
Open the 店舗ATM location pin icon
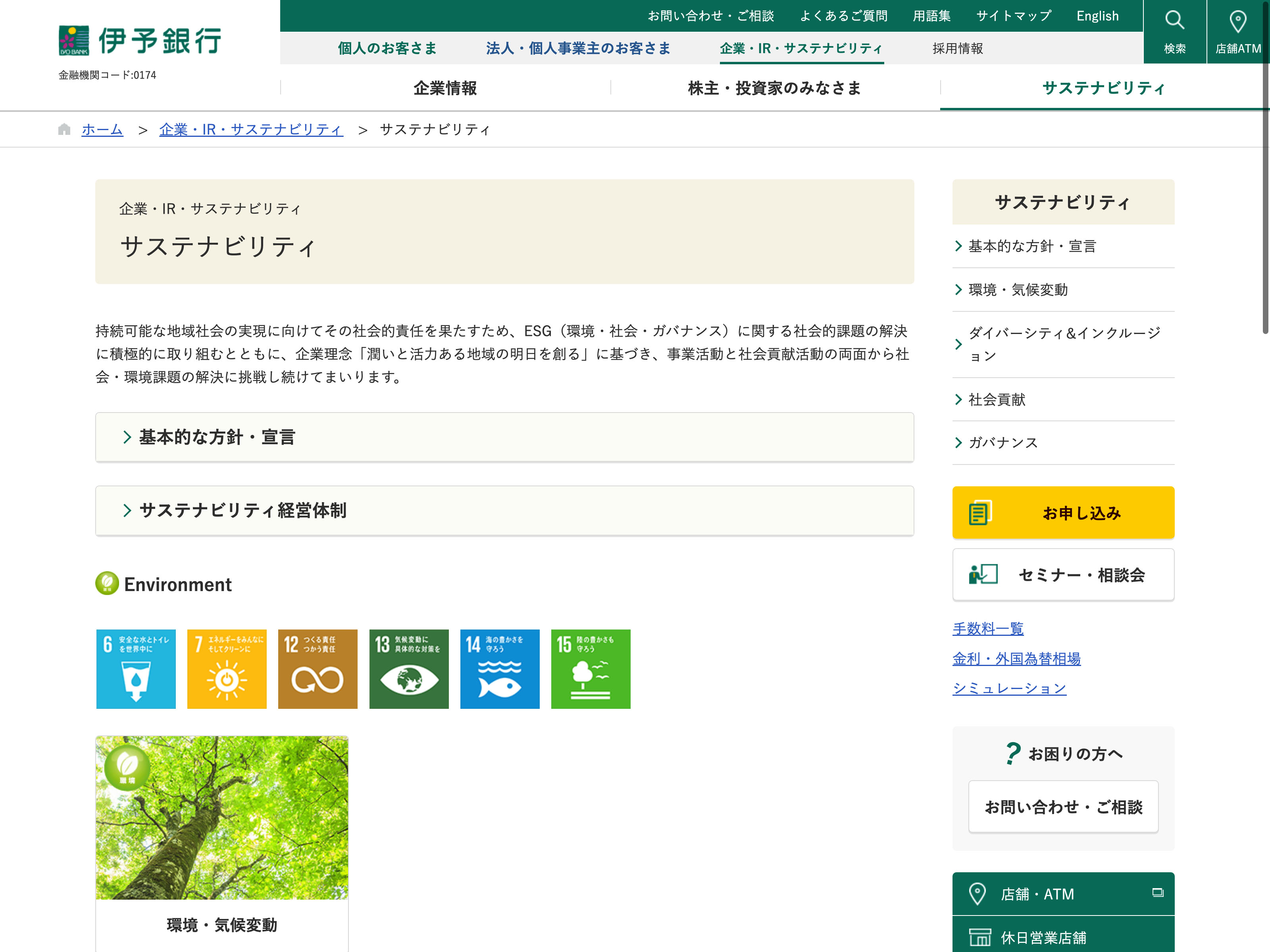[1237, 22]
